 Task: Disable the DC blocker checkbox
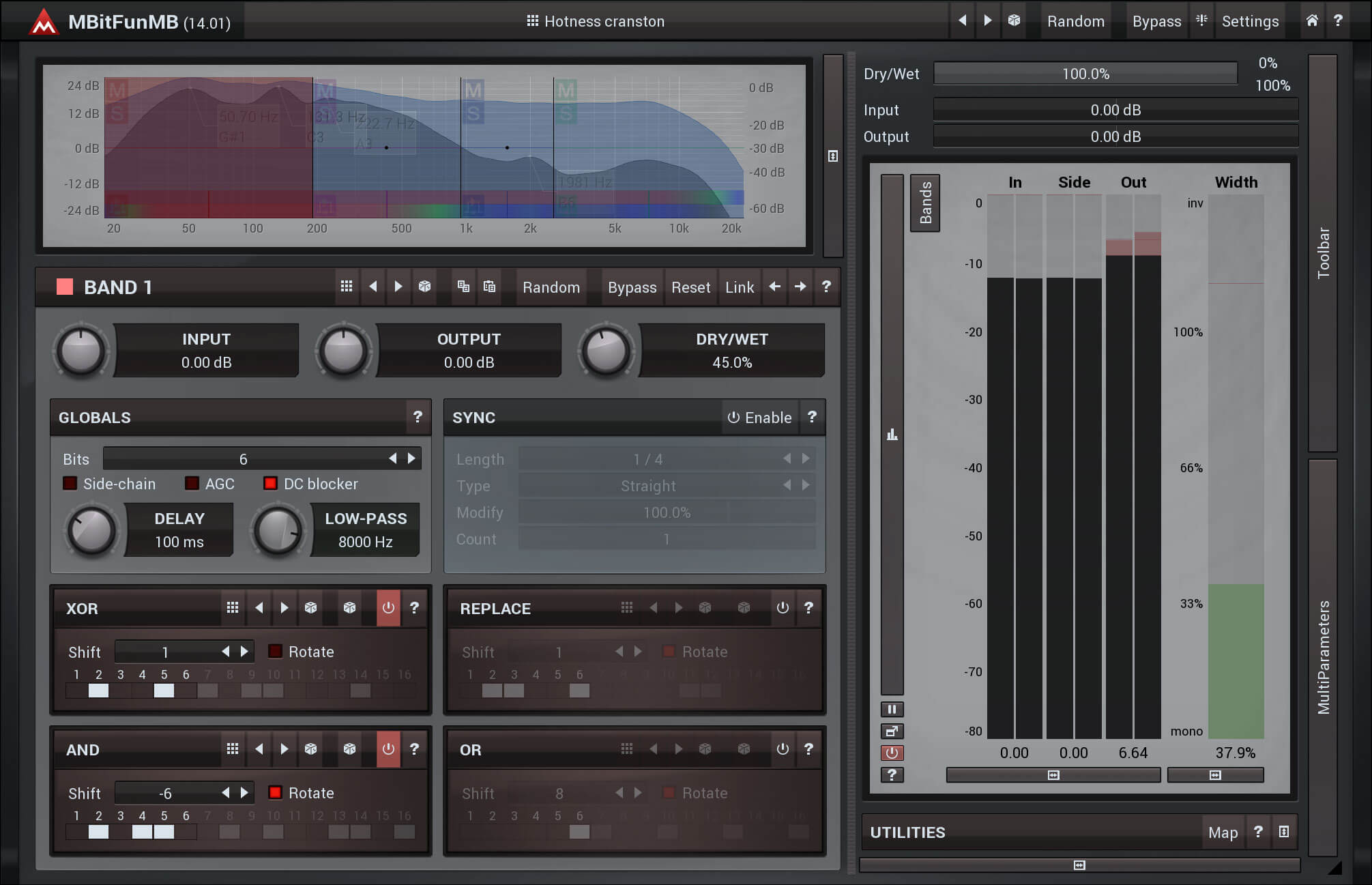[270, 483]
